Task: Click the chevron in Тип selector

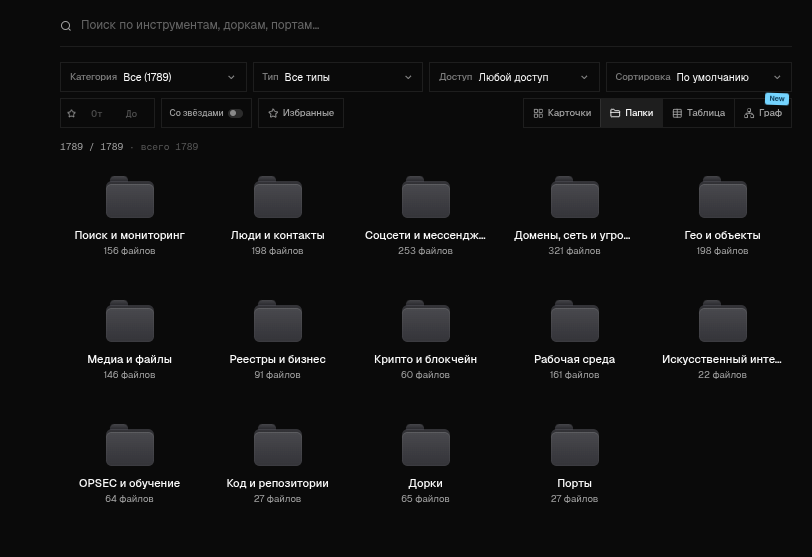Action: (408, 77)
